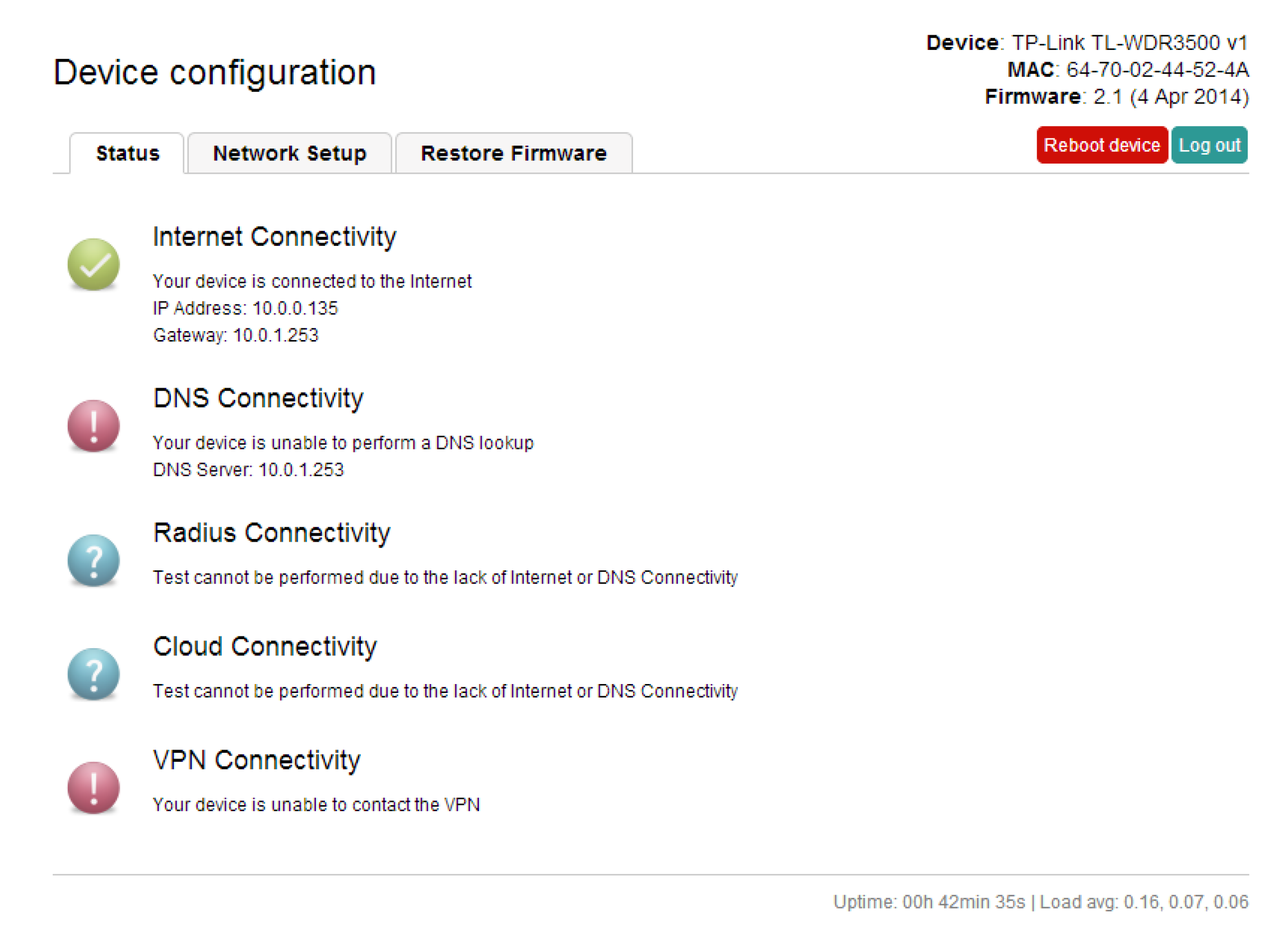Click the red VPN Connectivity warning icon
1288x935 pixels.
click(94, 788)
